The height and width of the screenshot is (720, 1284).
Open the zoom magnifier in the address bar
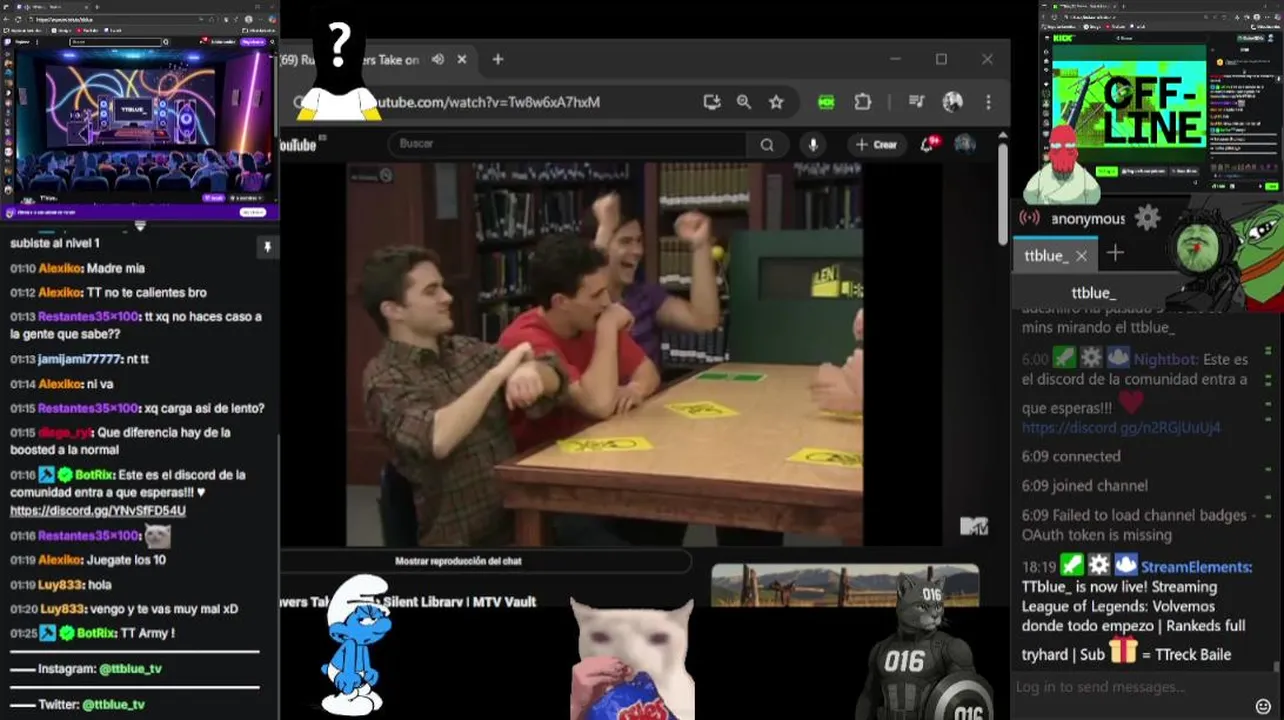point(744,102)
